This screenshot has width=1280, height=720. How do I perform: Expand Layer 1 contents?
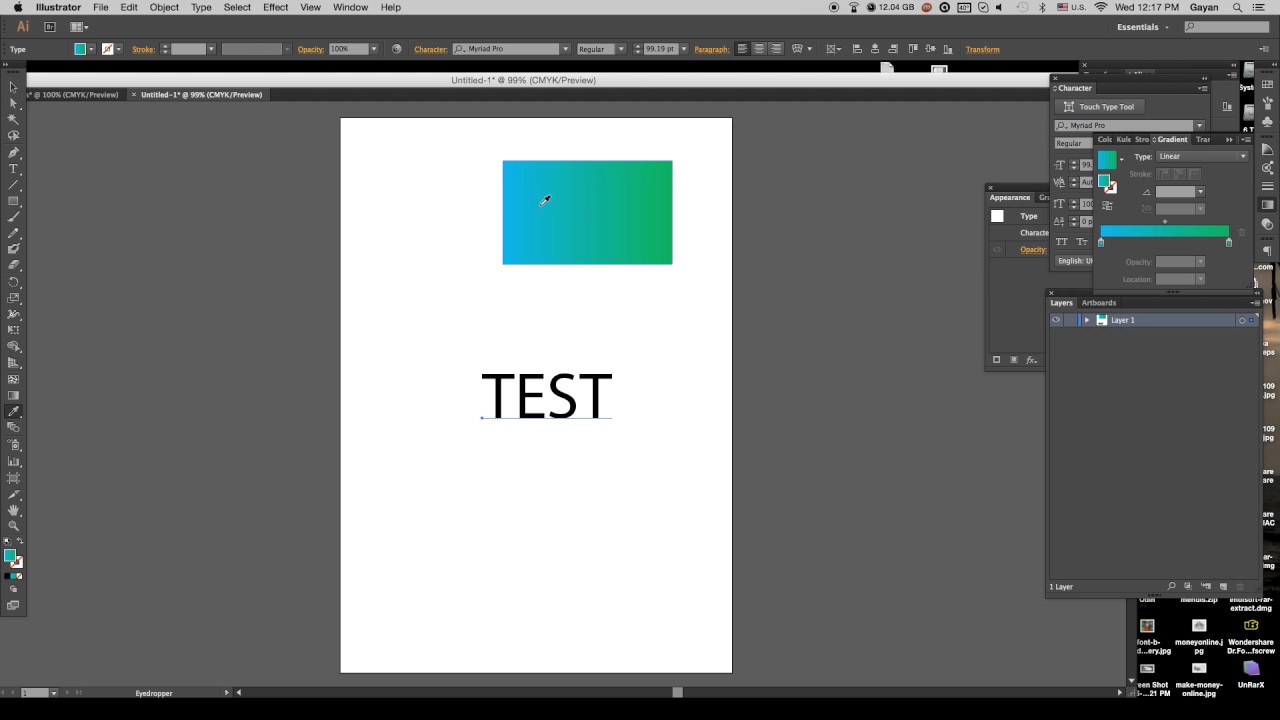1087,320
